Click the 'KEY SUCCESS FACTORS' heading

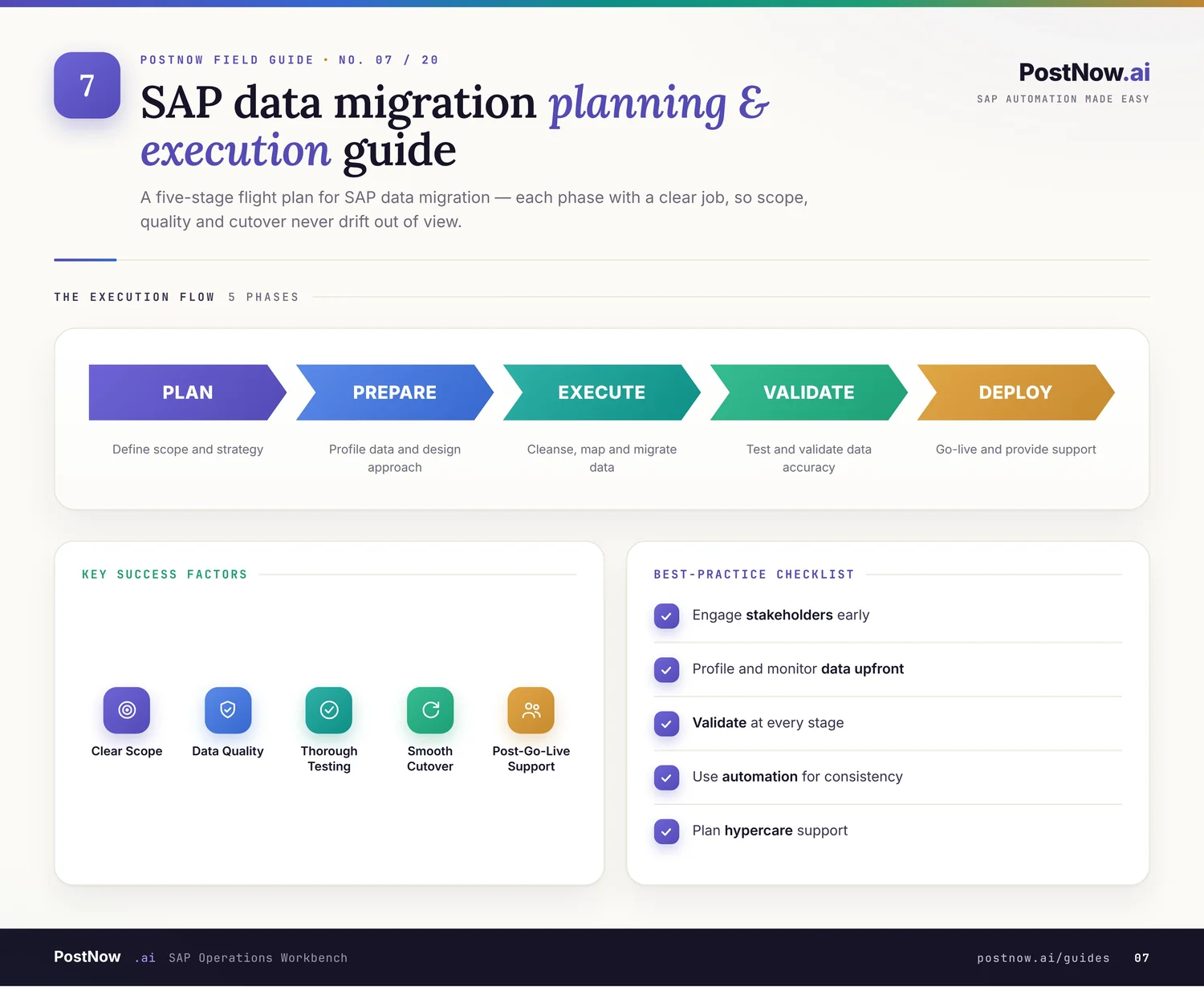click(165, 575)
